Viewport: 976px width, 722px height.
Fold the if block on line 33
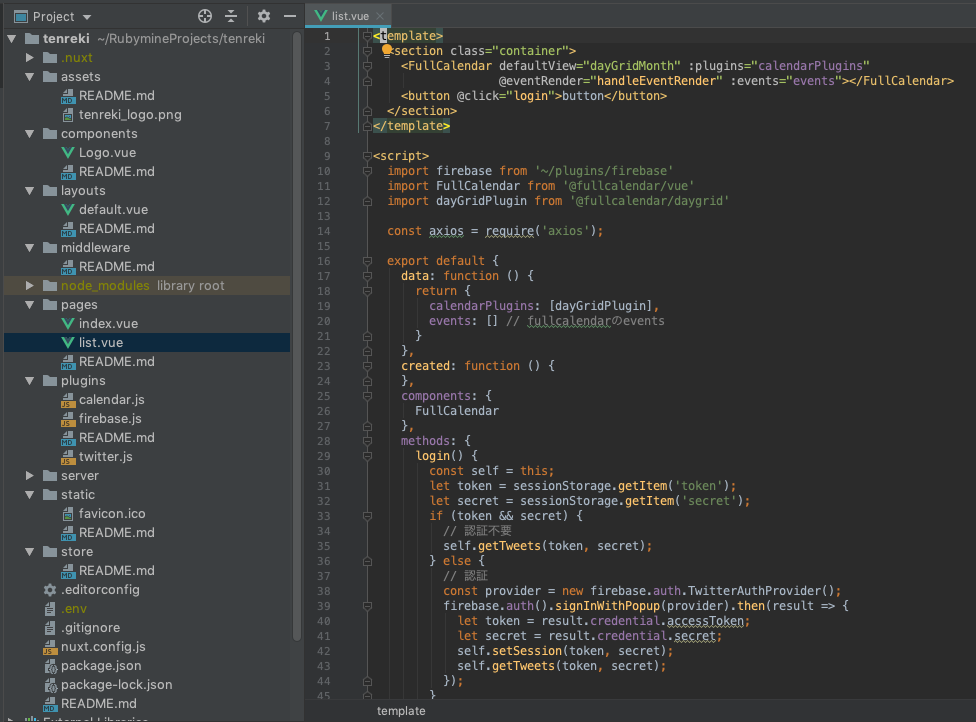tap(367, 516)
